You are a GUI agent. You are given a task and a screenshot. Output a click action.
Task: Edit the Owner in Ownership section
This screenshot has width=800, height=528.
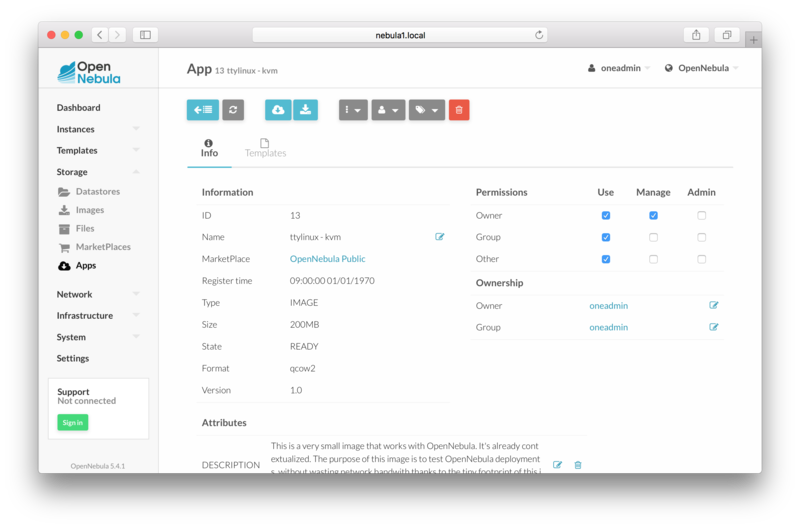[714, 305]
